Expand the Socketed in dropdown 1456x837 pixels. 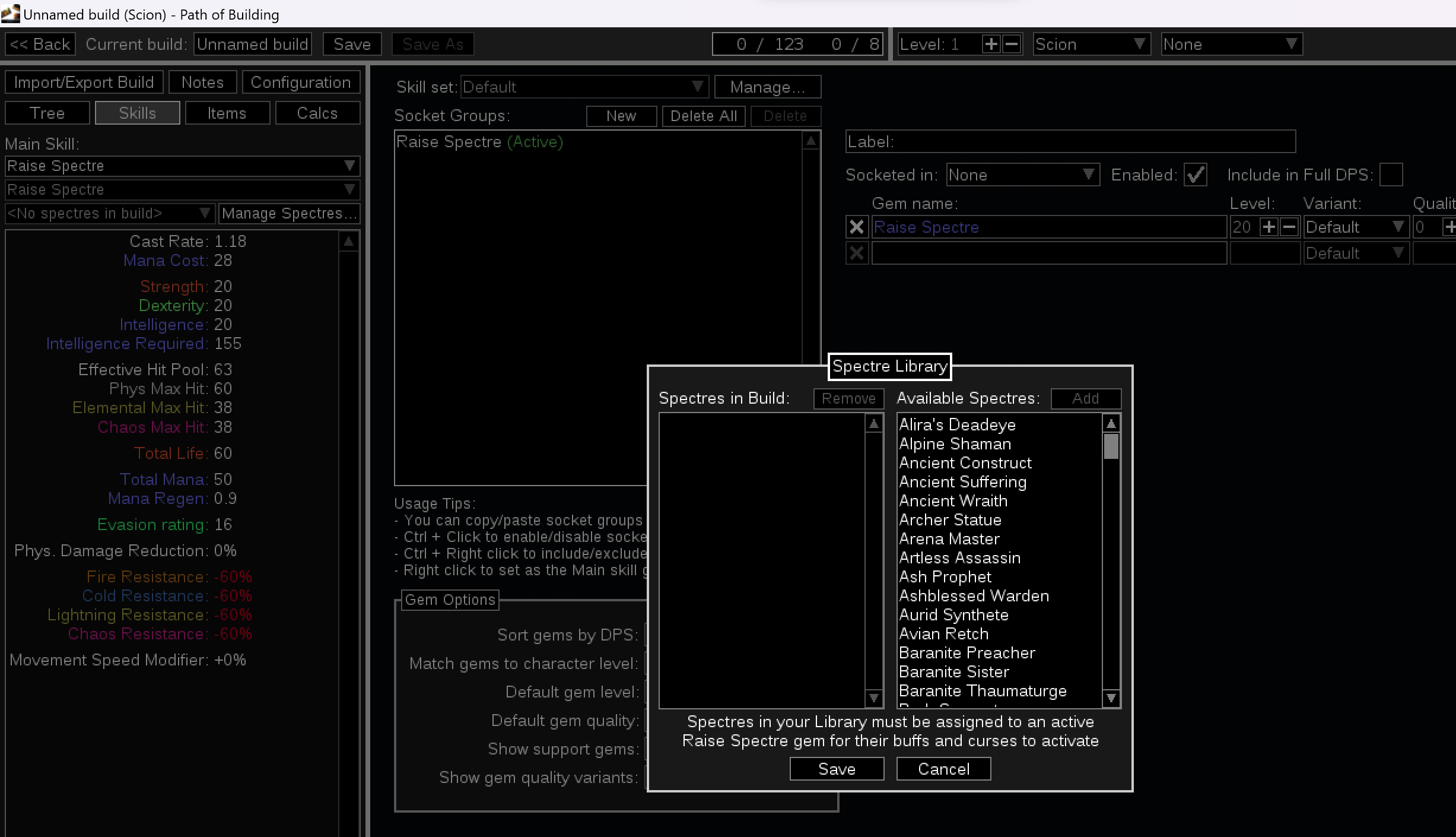[1022, 175]
